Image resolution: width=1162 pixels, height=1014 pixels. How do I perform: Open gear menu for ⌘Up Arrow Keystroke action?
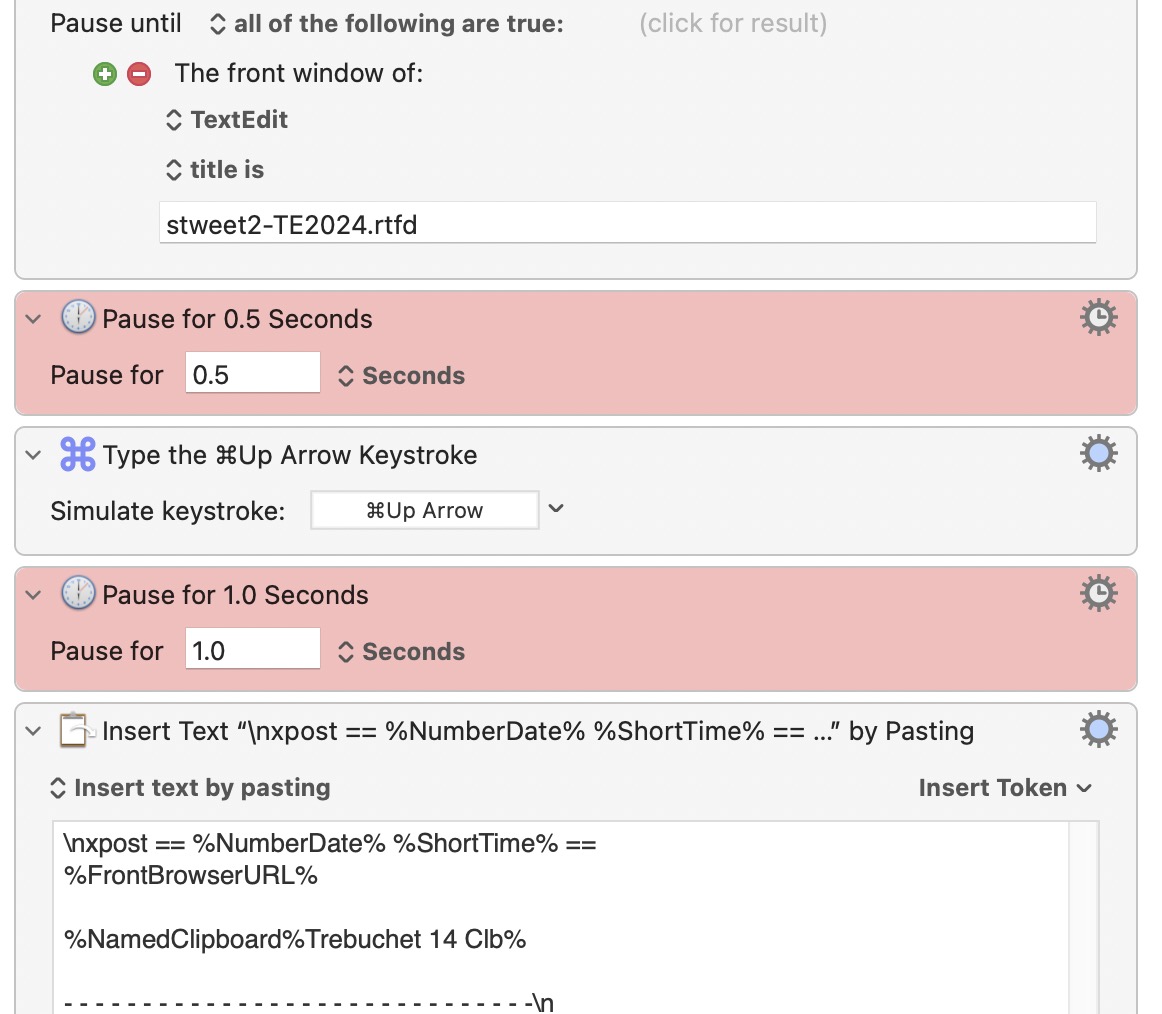point(1098,454)
